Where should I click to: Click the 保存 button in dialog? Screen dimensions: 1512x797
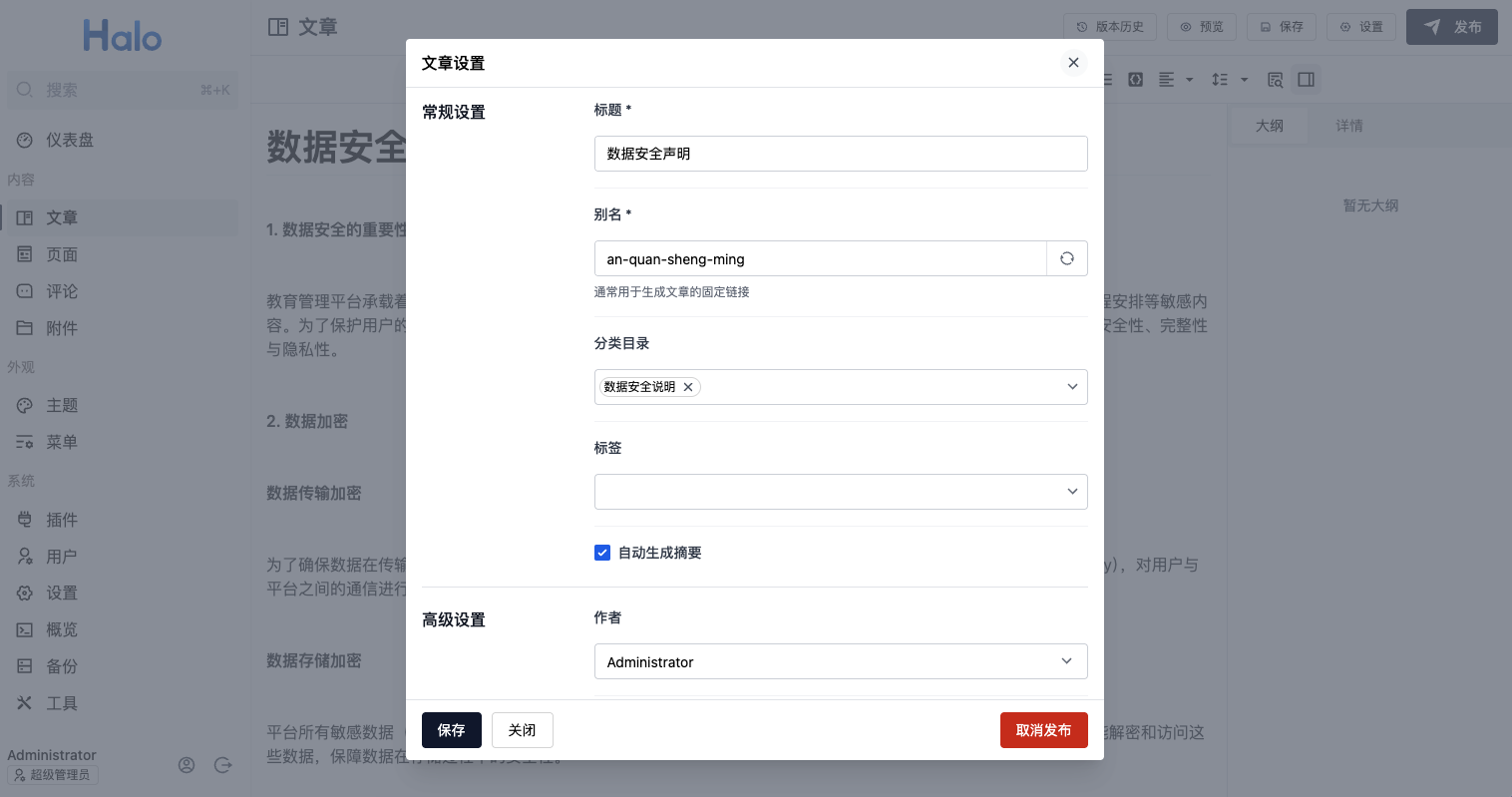coord(451,730)
